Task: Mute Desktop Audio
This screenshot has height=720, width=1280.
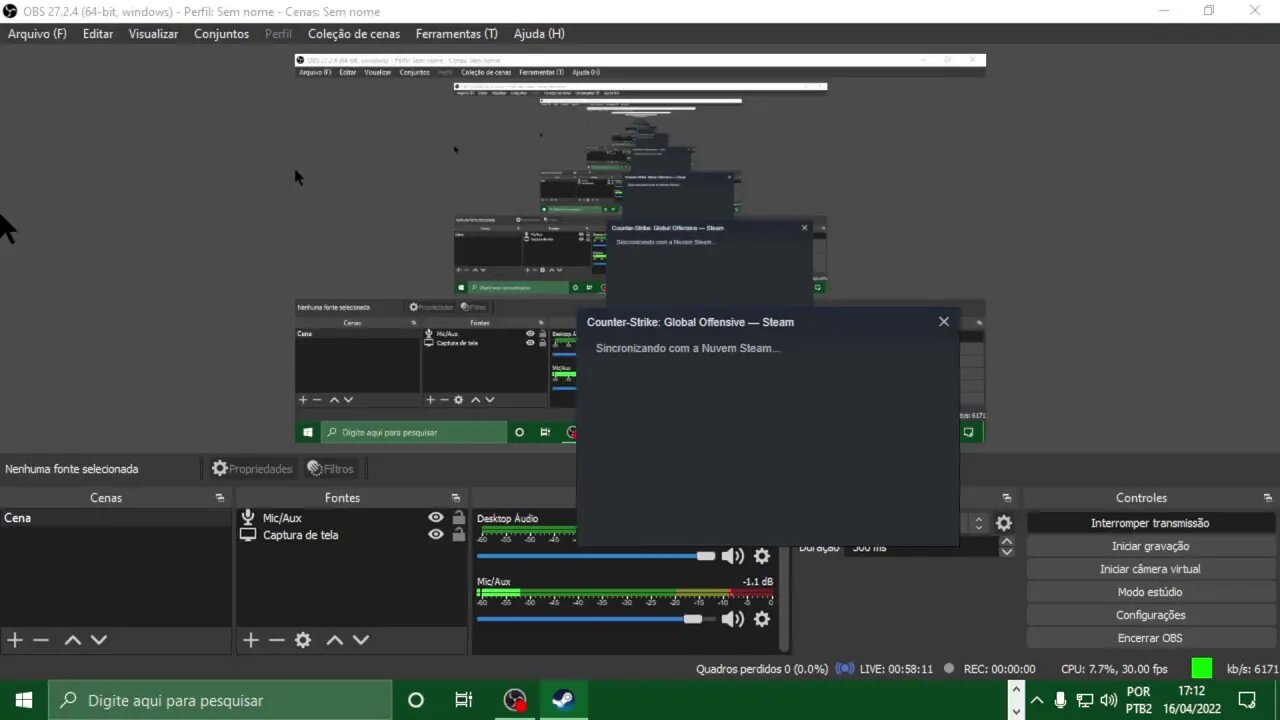Action: click(x=733, y=556)
